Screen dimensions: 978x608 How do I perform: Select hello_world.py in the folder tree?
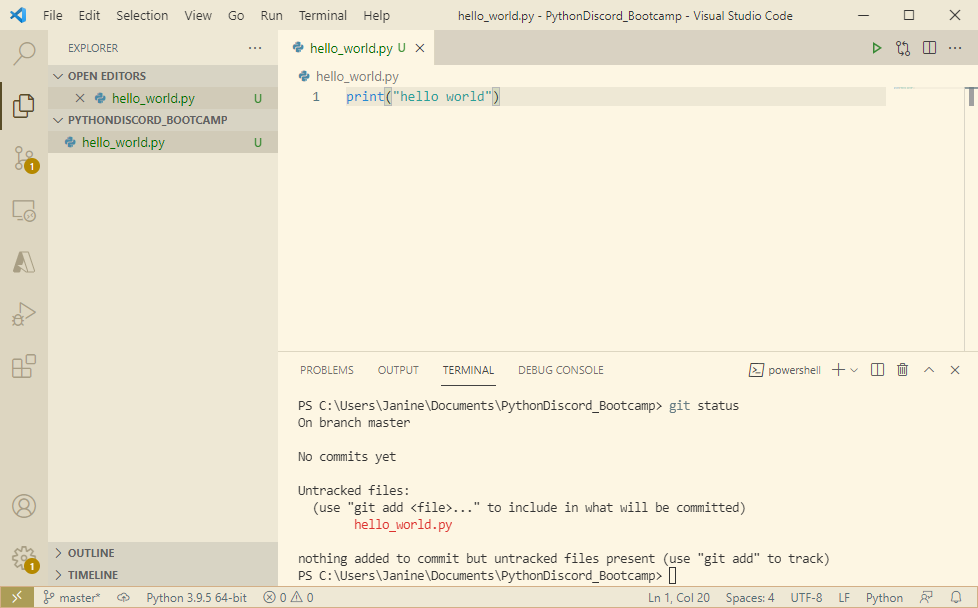(x=163, y=142)
